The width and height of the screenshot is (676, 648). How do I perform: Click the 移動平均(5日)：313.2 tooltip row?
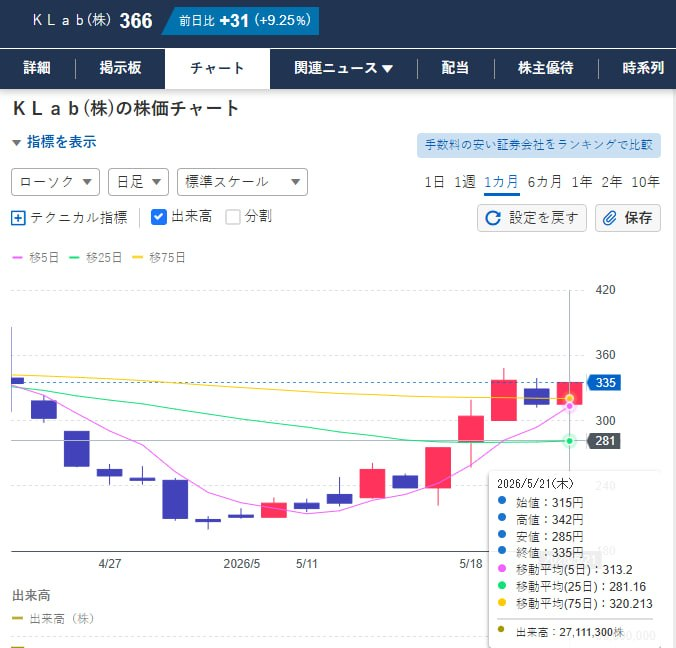565,570
